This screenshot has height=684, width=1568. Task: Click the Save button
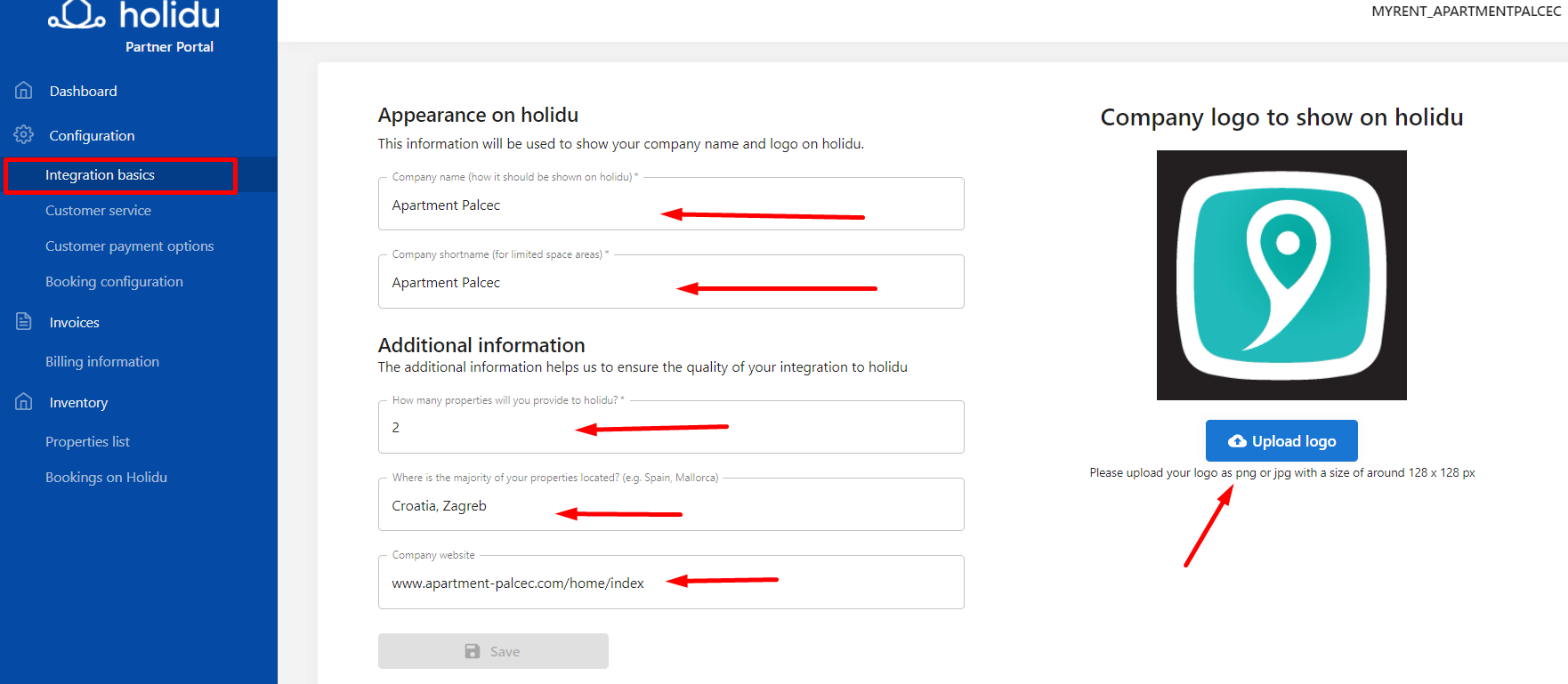click(493, 651)
